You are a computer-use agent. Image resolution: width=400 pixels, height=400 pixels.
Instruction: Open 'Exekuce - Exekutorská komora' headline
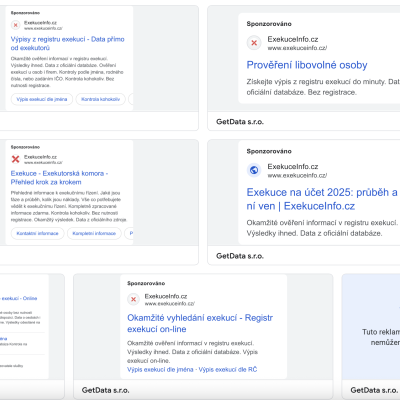[x=59, y=178]
